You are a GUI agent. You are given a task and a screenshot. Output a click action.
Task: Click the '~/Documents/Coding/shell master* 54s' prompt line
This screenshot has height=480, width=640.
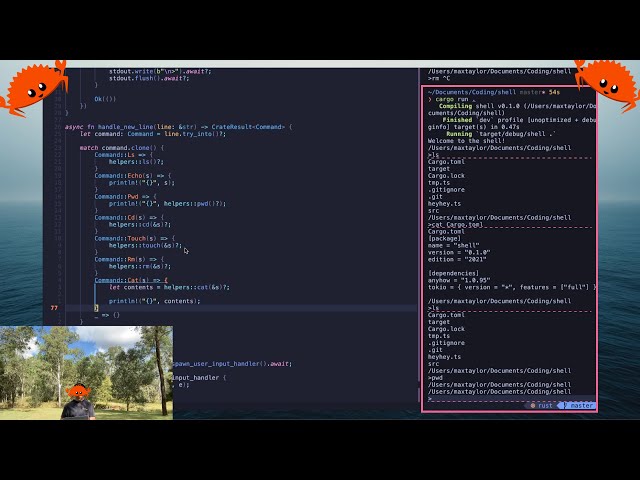494,92
